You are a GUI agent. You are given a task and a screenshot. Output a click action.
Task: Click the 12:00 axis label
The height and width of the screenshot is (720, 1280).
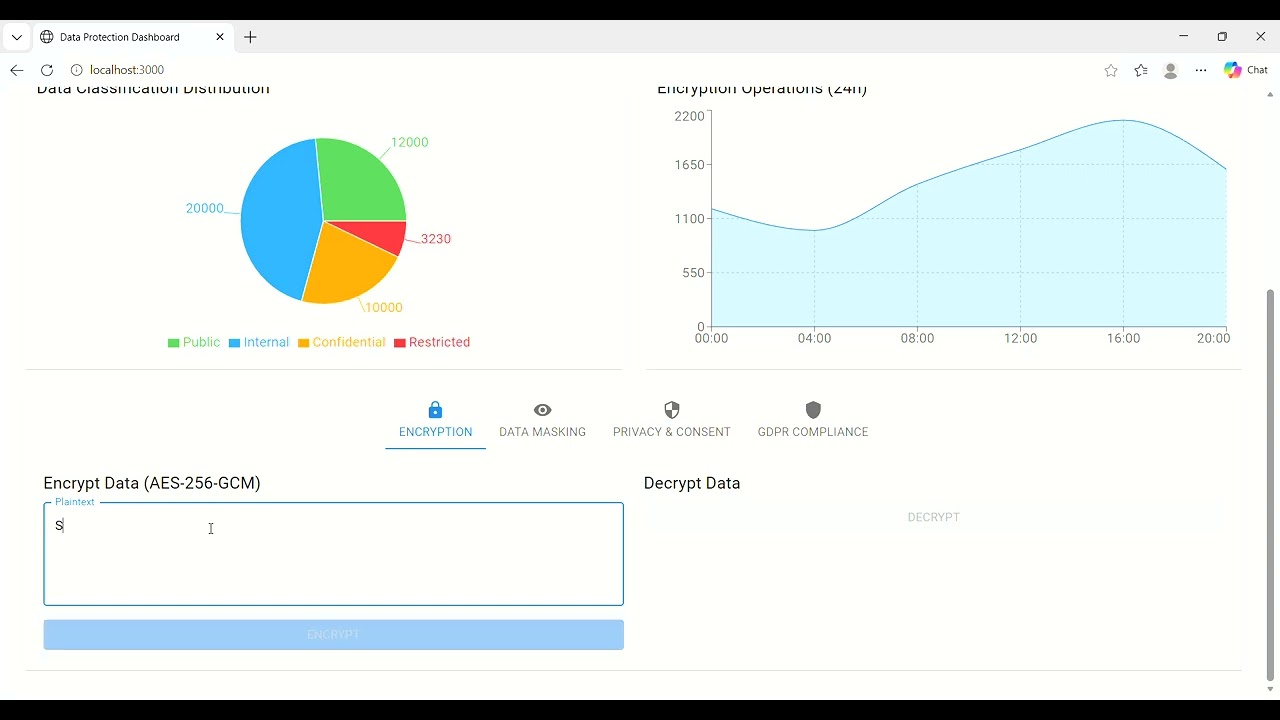coord(1020,338)
